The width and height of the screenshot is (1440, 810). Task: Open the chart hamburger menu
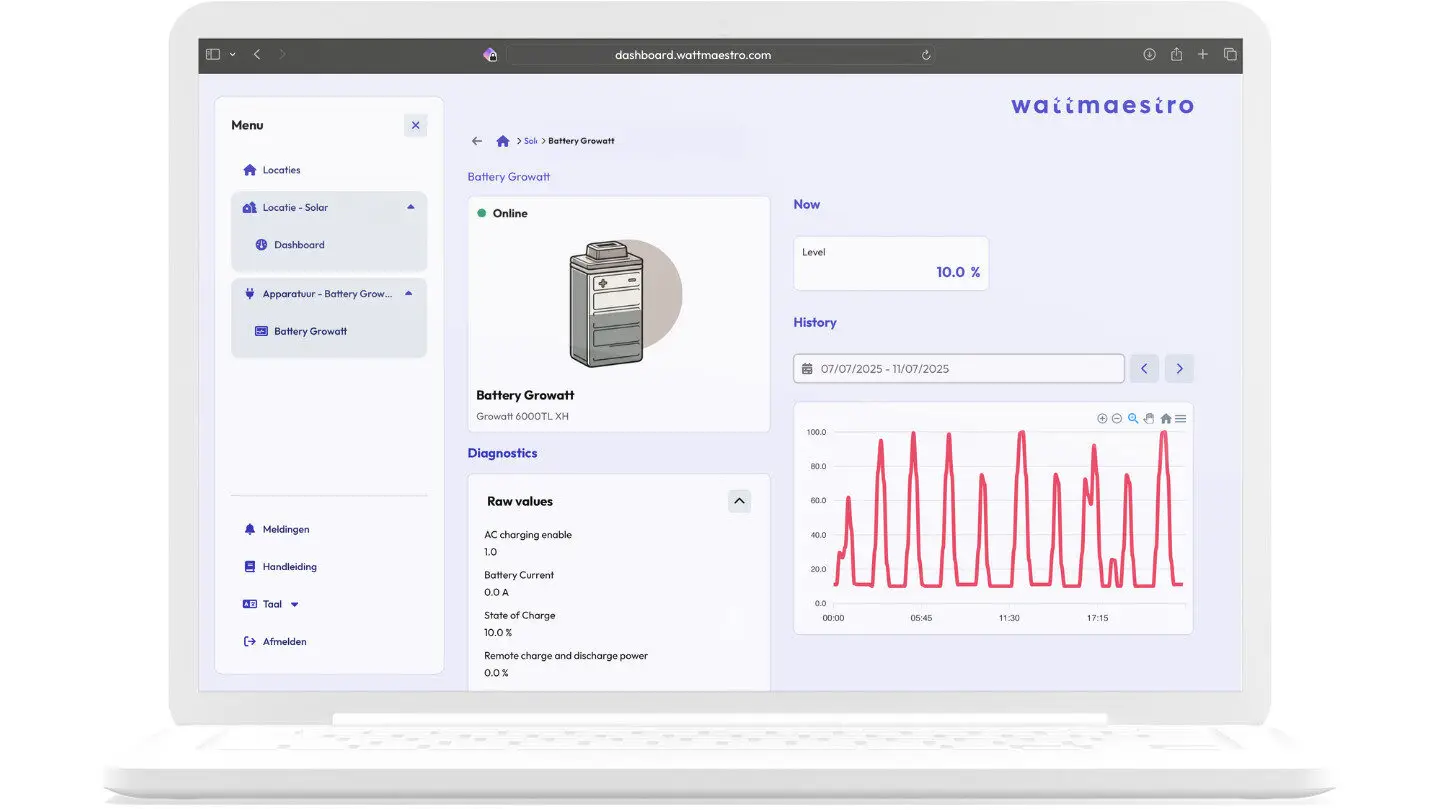[x=1181, y=419]
